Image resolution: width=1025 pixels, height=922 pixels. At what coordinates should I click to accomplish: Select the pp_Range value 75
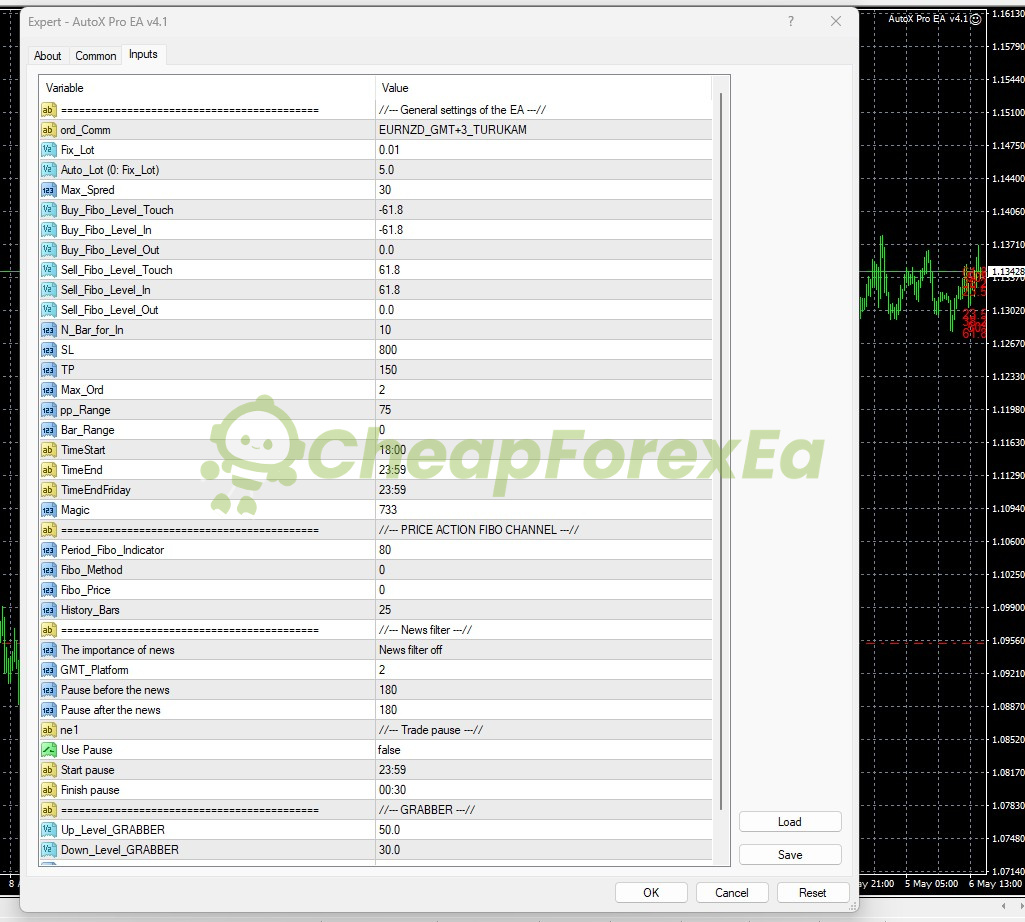[544, 410]
